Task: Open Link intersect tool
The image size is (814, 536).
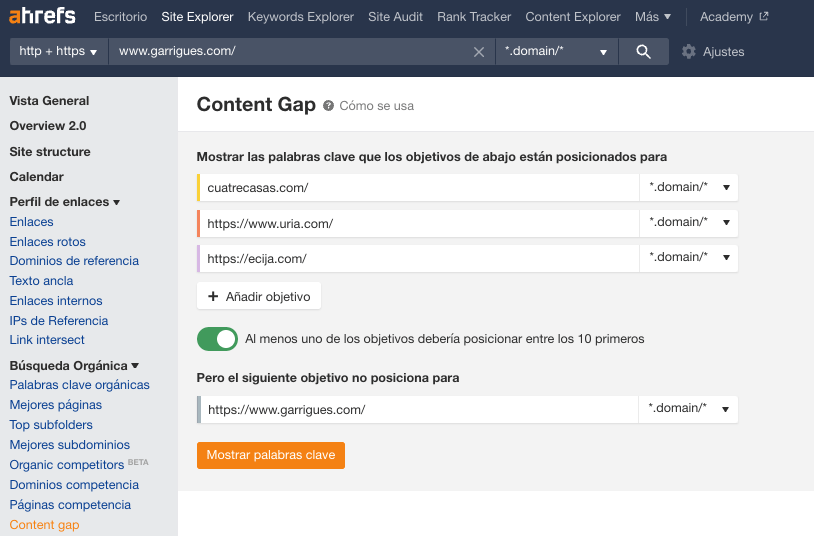Action: click(47, 340)
